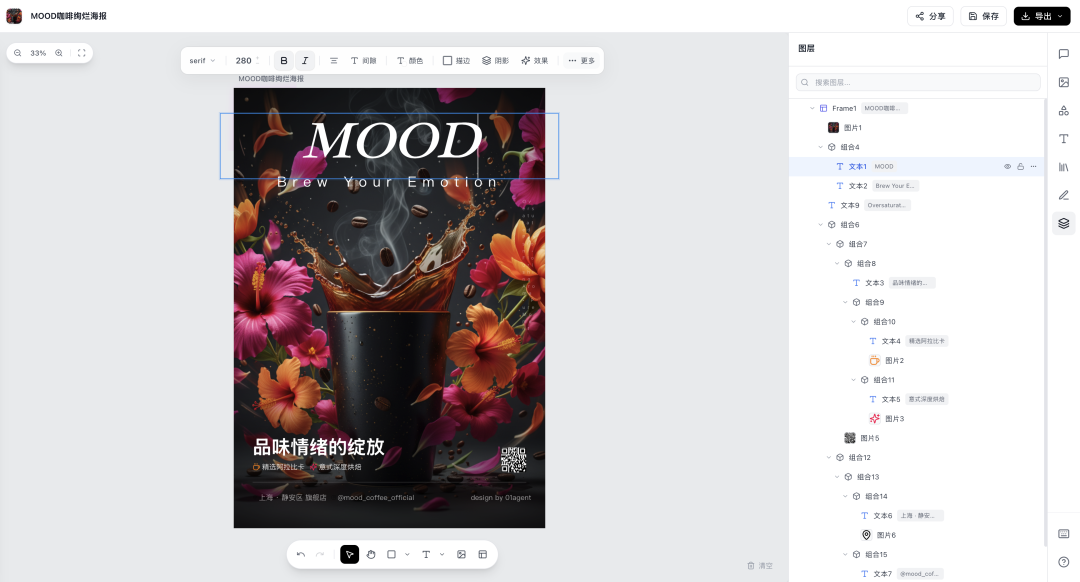The height and width of the screenshot is (582, 1080).
Task: Open the 颜色 text color picker
Action: pyautogui.click(x=410, y=61)
